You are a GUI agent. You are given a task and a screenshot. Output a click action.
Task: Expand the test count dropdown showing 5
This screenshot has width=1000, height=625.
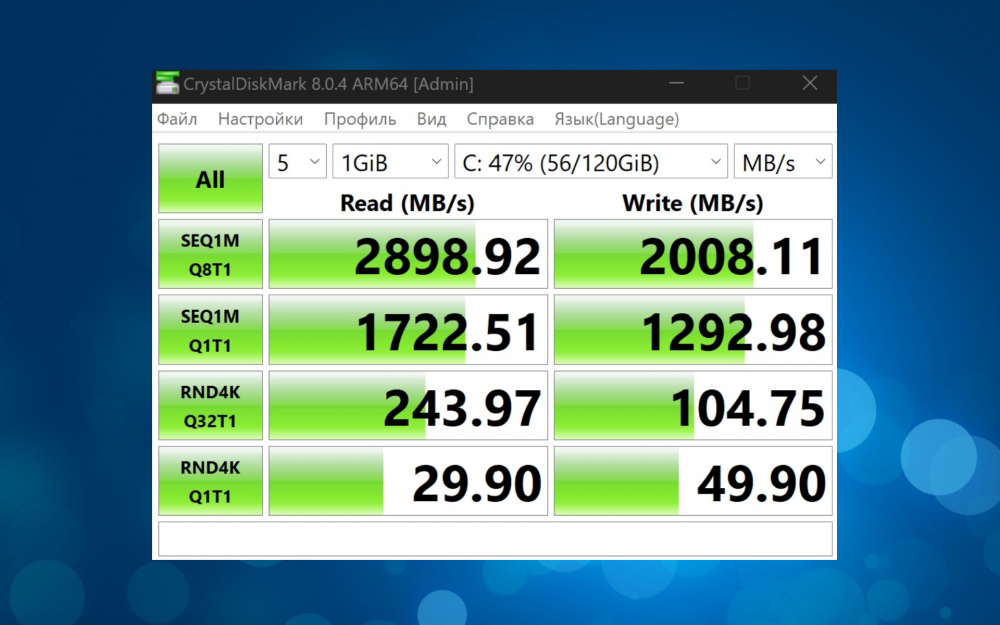(x=298, y=163)
